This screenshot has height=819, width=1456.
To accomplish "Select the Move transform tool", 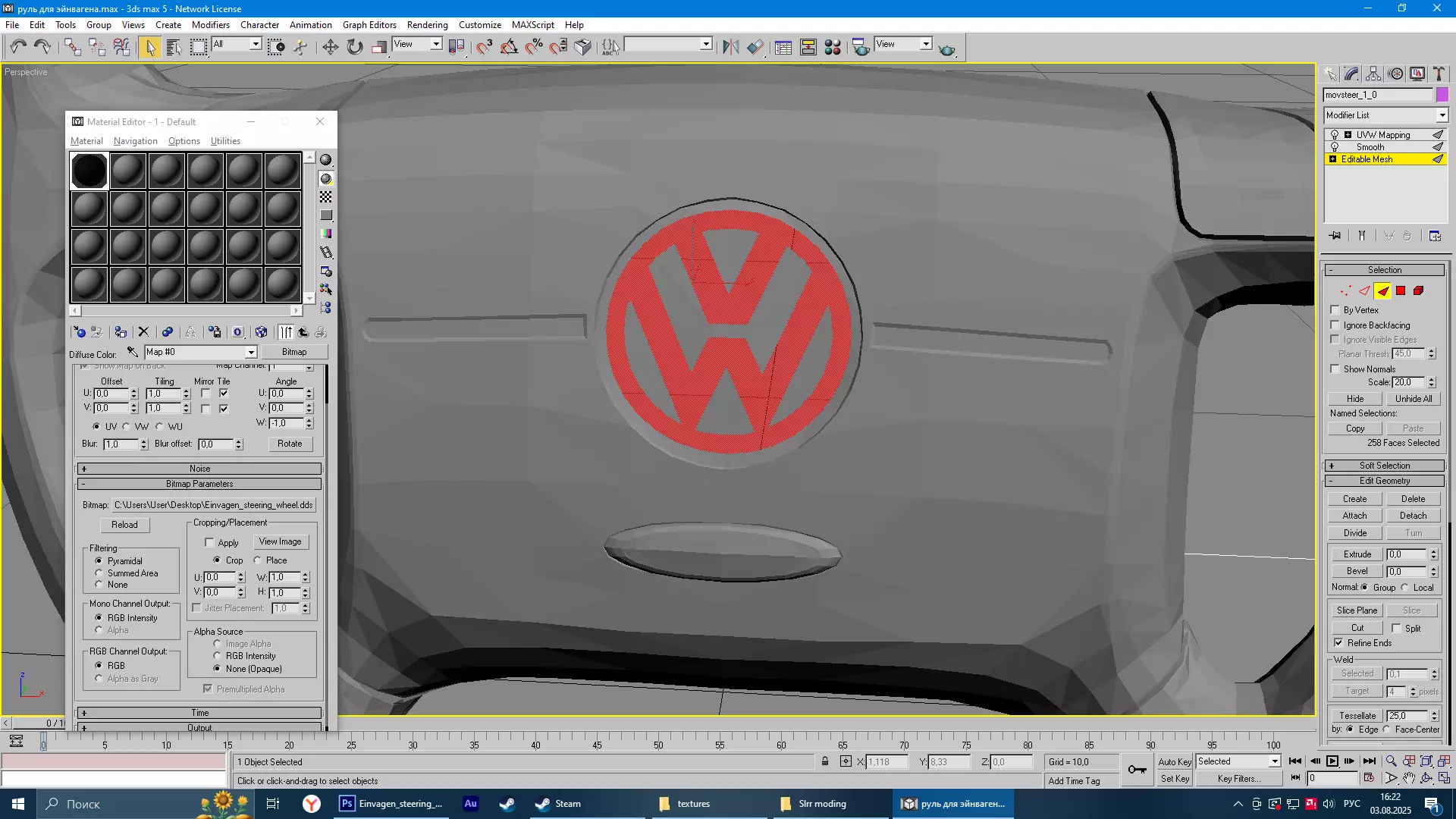I will pyautogui.click(x=330, y=47).
